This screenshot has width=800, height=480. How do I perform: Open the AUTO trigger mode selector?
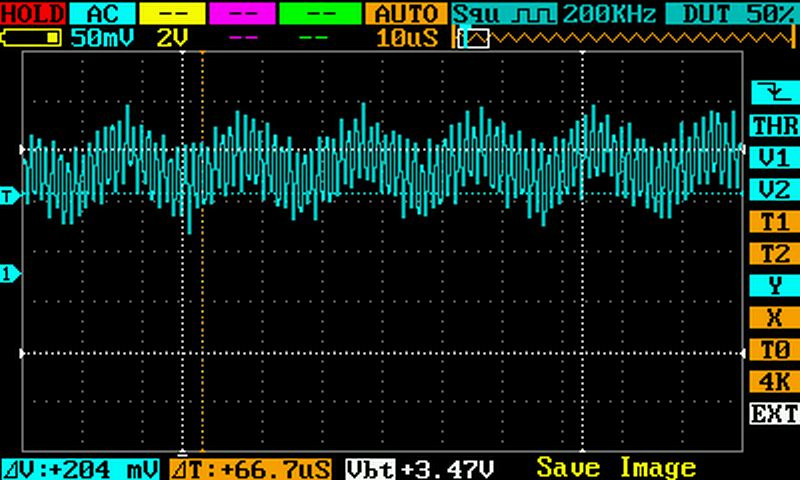(x=406, y=14)
